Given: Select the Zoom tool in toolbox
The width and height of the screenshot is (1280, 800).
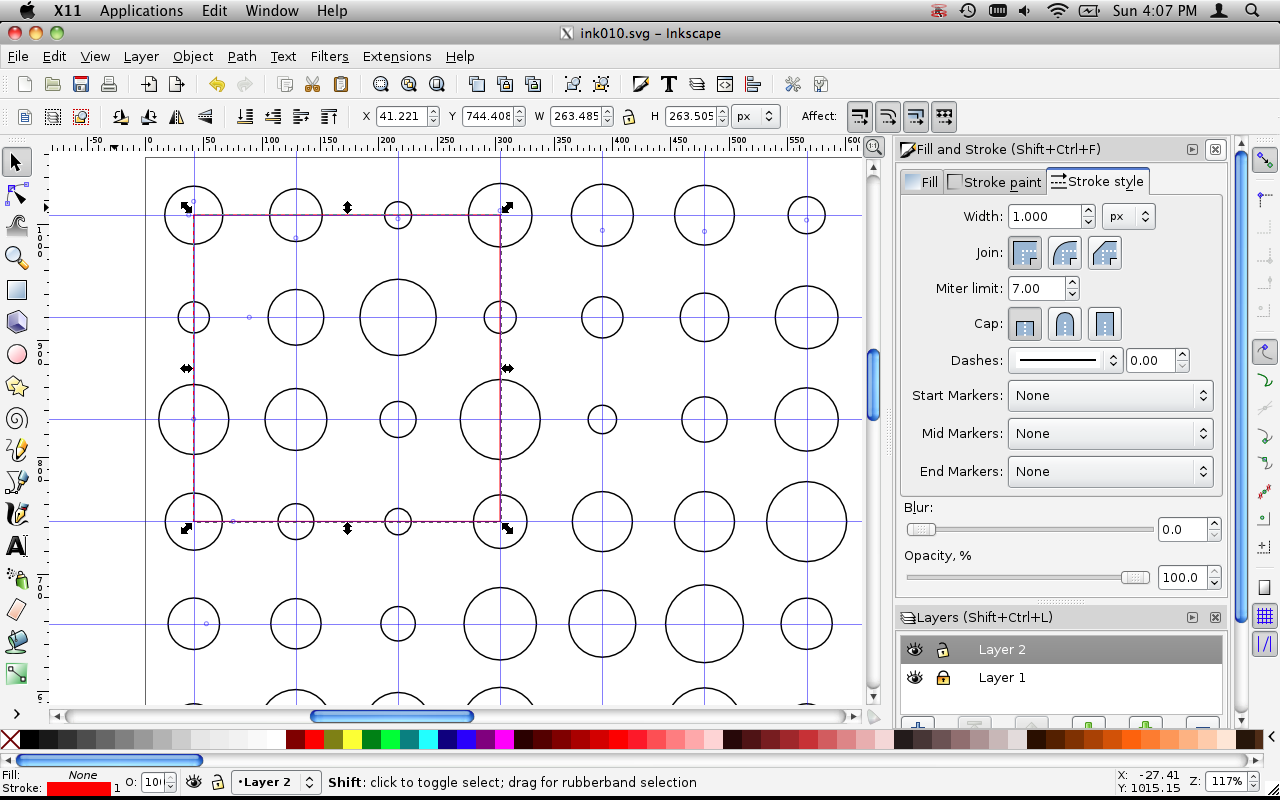Looking at the screenshot, I should click(17, 257).
